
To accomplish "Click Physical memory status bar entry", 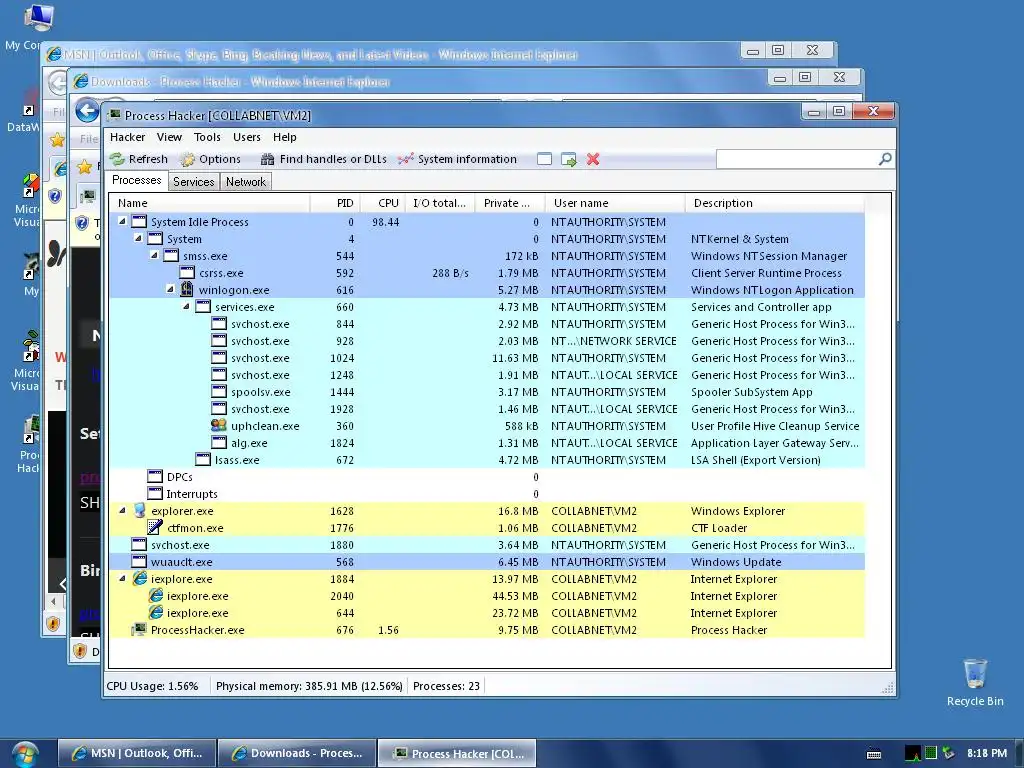I will (x=309, y=686).
